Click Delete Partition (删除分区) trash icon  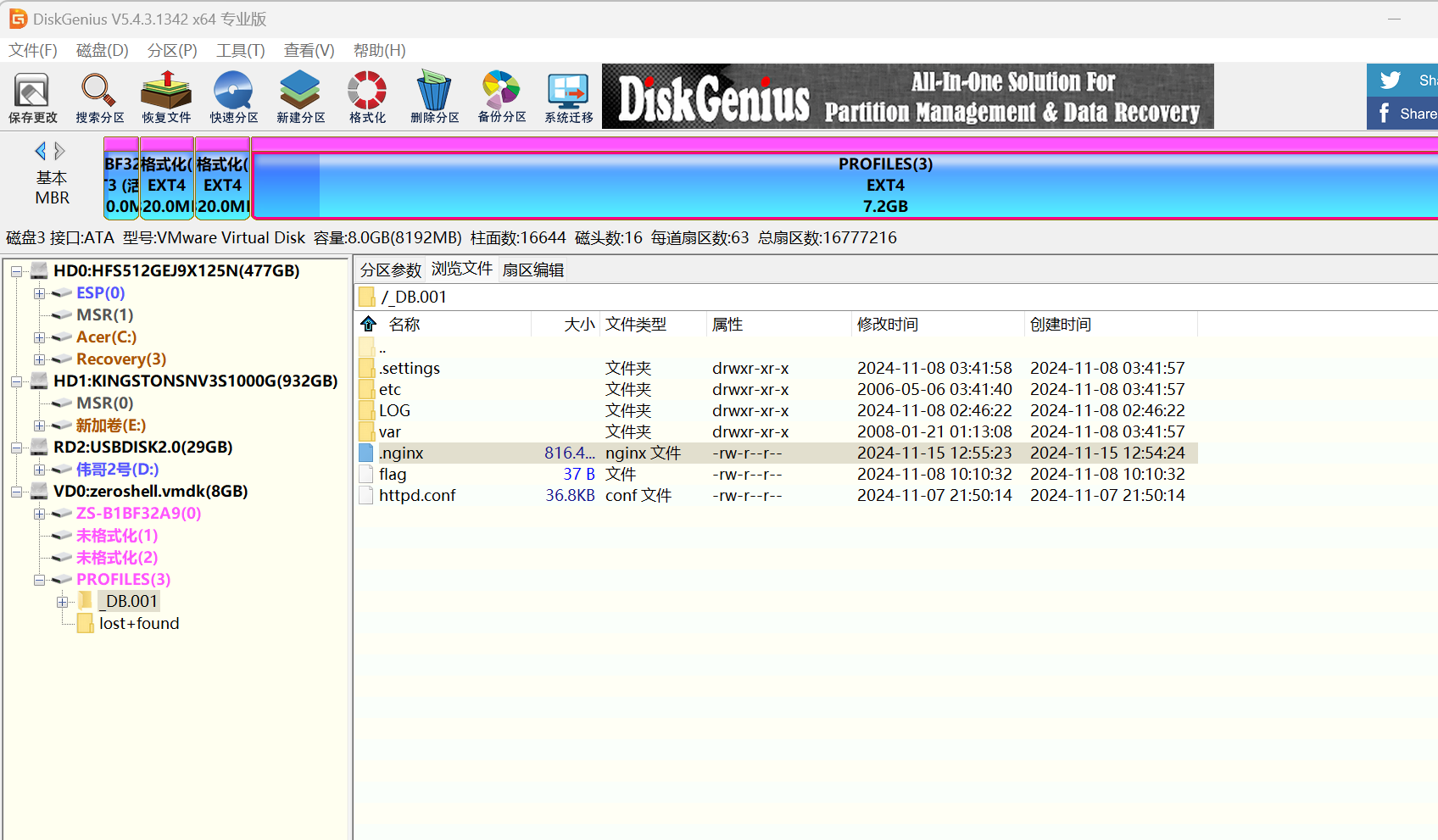[x=434, y=97]
